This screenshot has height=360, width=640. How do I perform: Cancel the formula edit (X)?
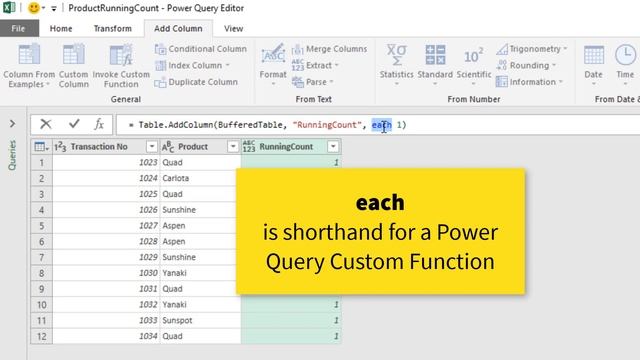point(46,124)
